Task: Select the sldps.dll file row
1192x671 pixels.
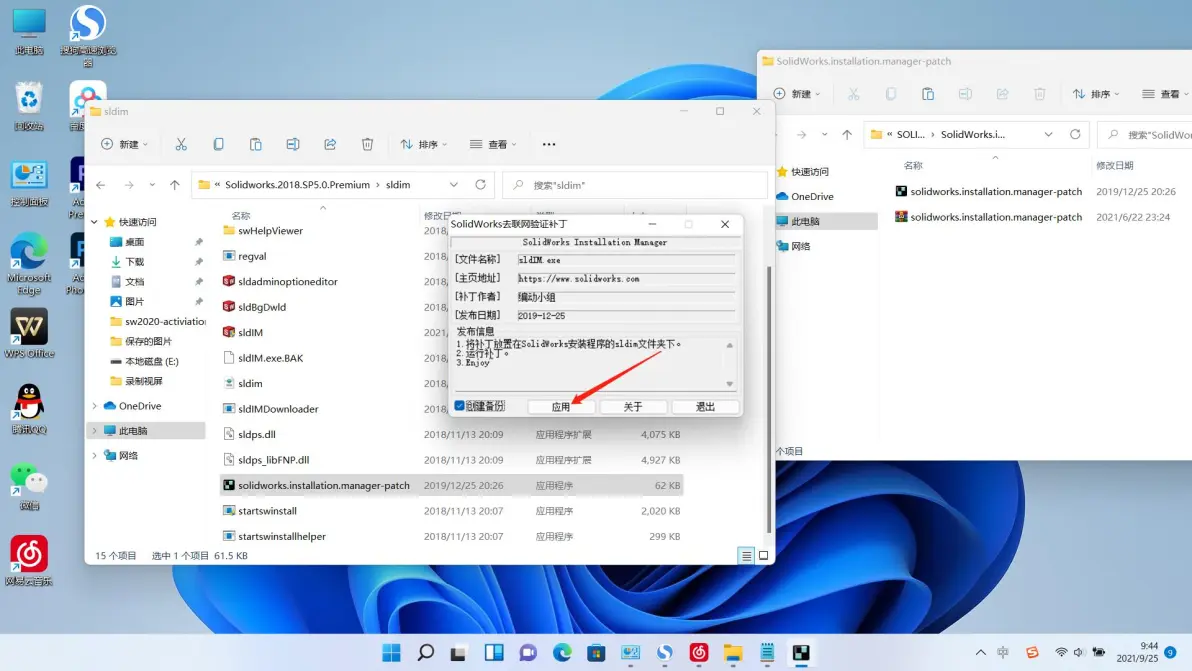Action: (452, 435)
